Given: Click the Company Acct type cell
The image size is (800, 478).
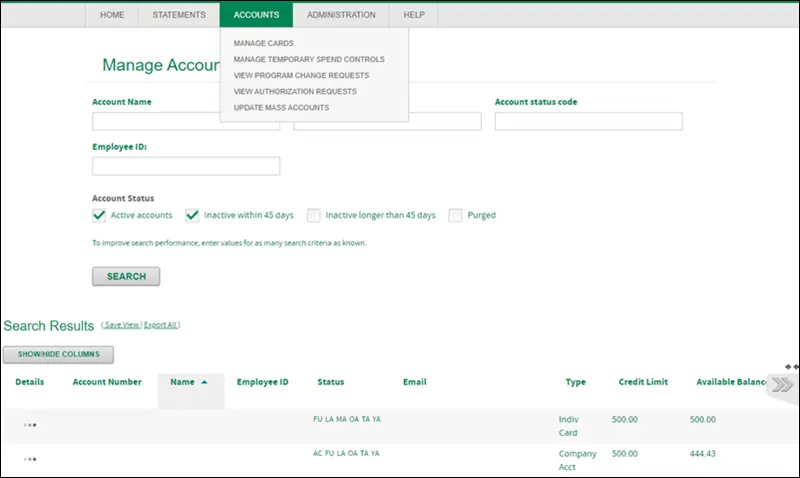Looking at the screenshot, I should [x=577, y=460].
